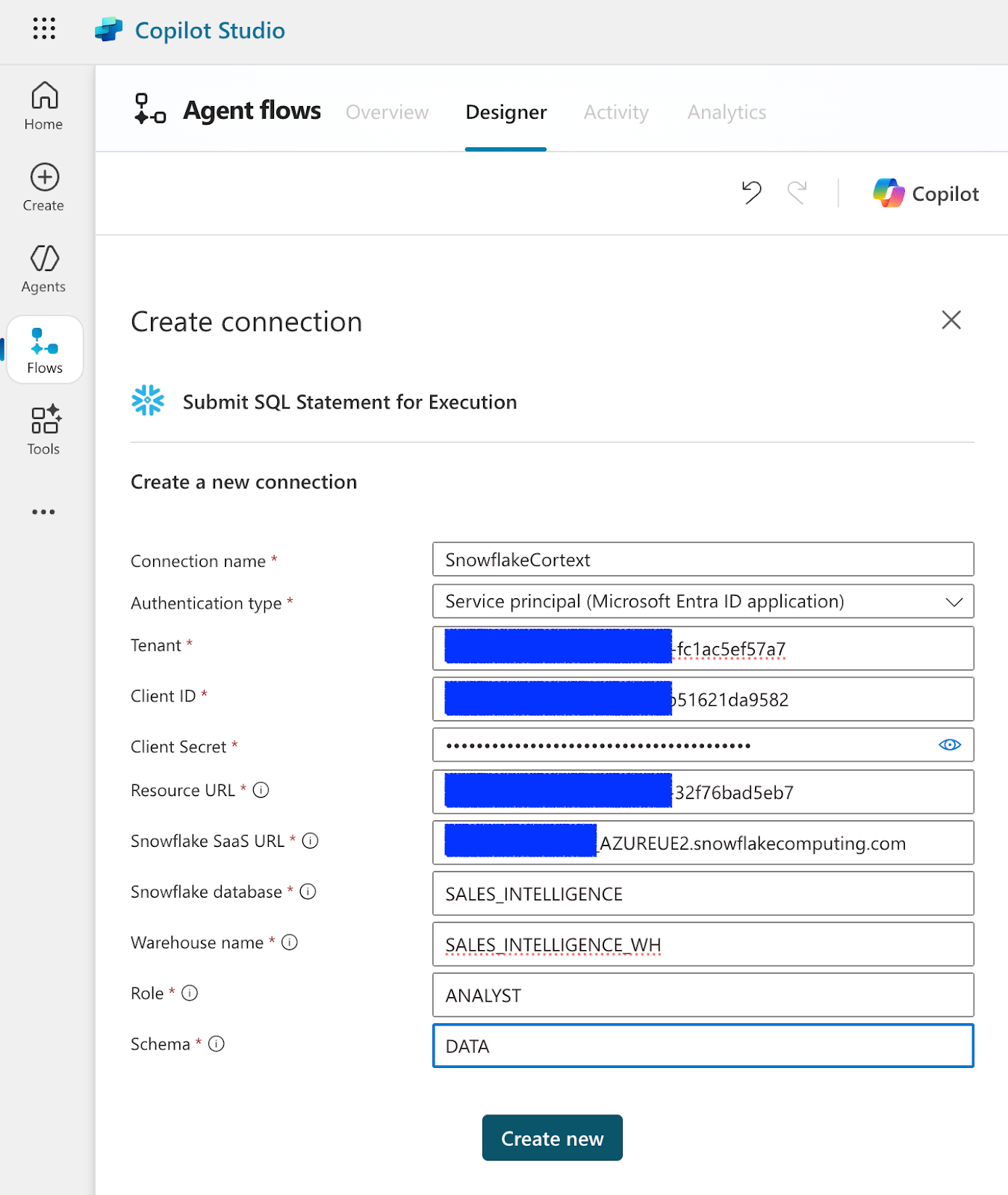Click info icon next to Resource URL
Viewport: 1008px width, 1195px height.
pyautogui.click(x=261, y=790)
